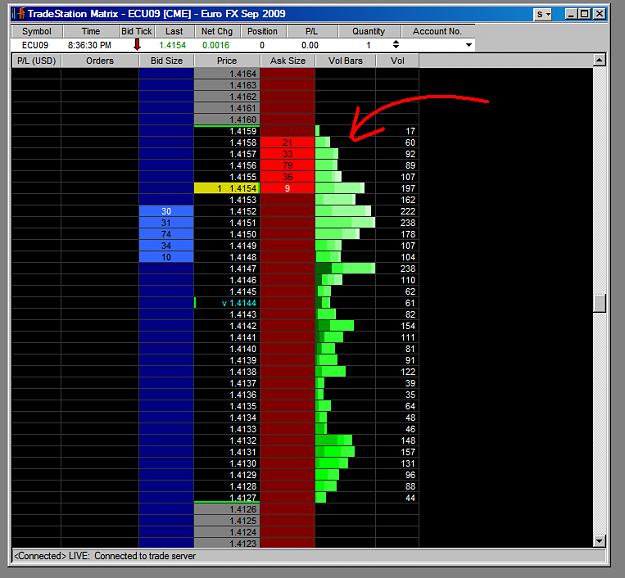The image size is (625, 578).
Task: Click the Net Chg column header
Action: 217,31
